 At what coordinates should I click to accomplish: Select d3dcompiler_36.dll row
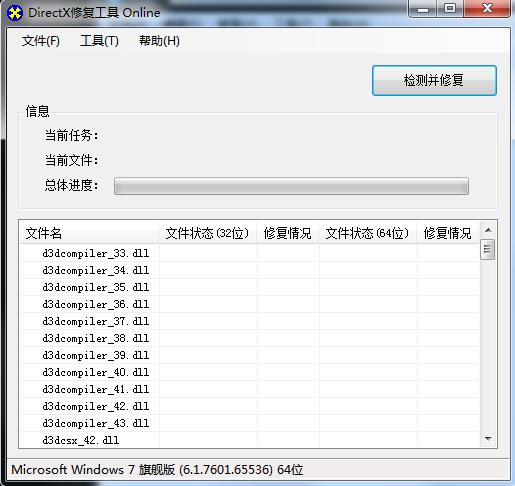click(96, 304)
